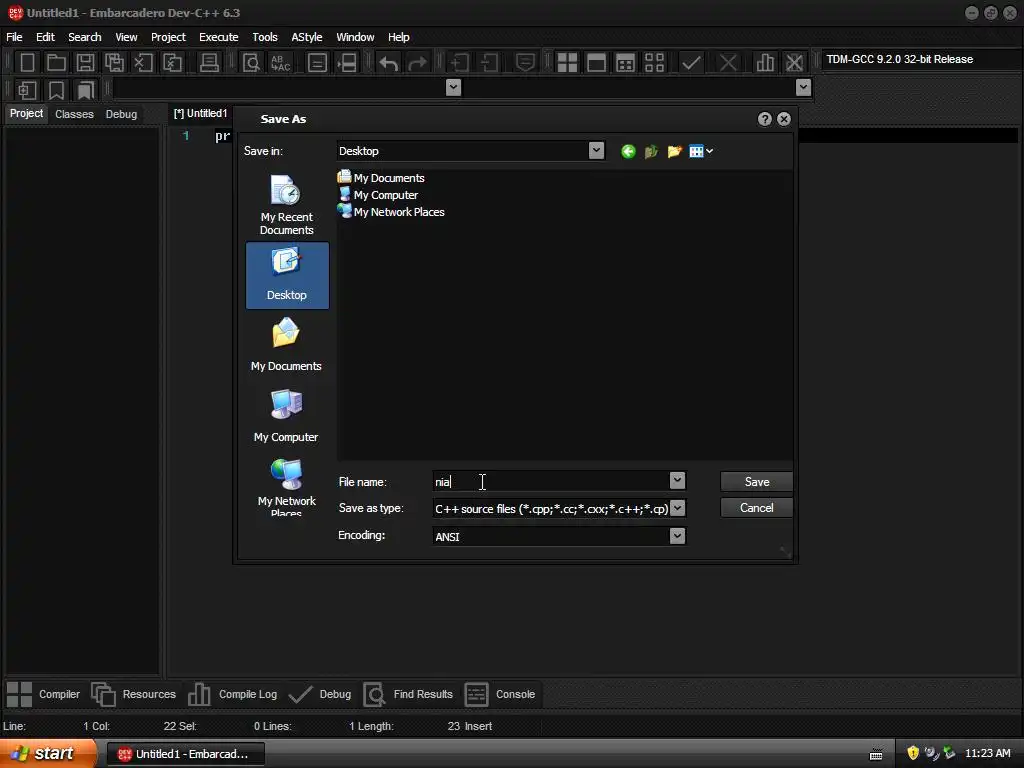Viewport: 1024px width, 768px height.
Task: Click the Create New Folder icon
Action: pyautogui.click(x=675, y=152)
